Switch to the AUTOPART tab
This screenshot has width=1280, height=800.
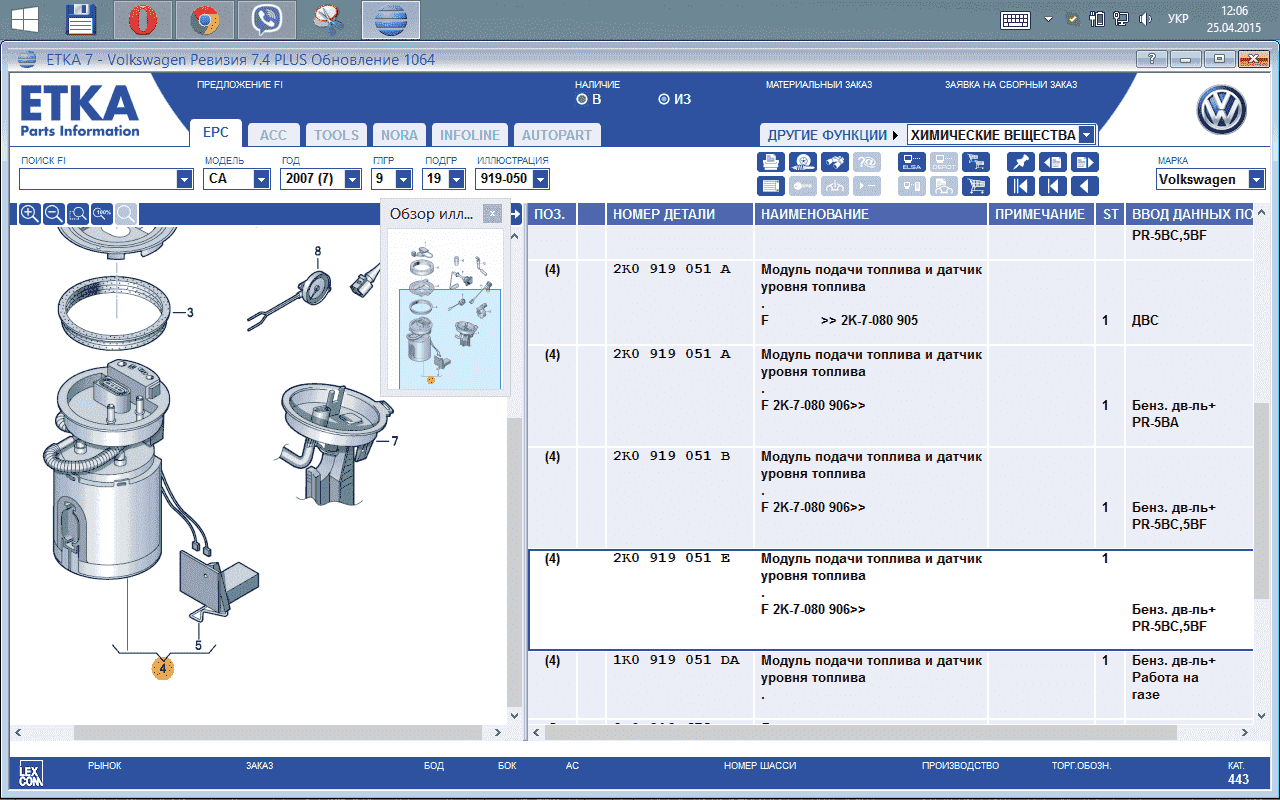(557, 135)
